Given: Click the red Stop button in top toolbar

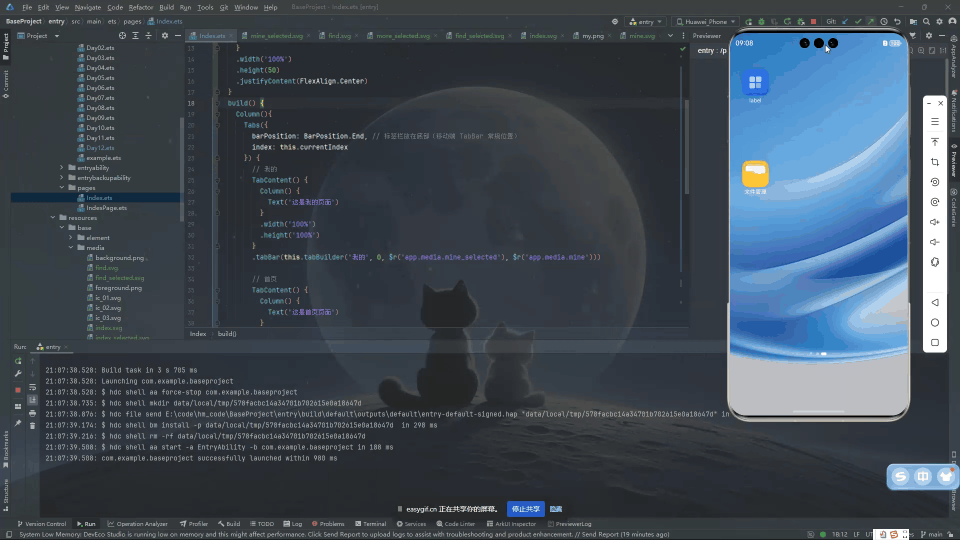Looking at the screenshot, I should 814,21.
